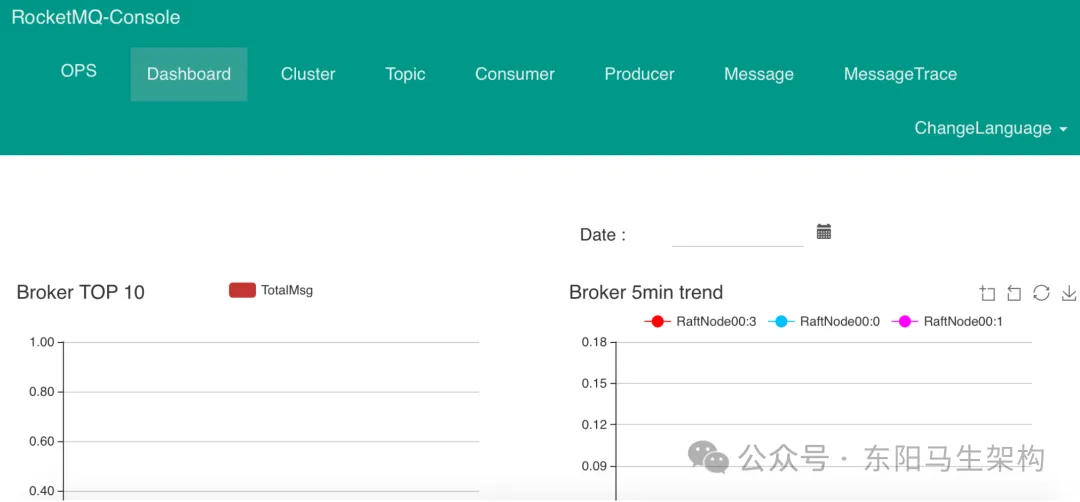1080x502 pixels.
Task: Toggle the RaftNode00:0 legend series
Action: pyautogui.click(x=824, y=321)
